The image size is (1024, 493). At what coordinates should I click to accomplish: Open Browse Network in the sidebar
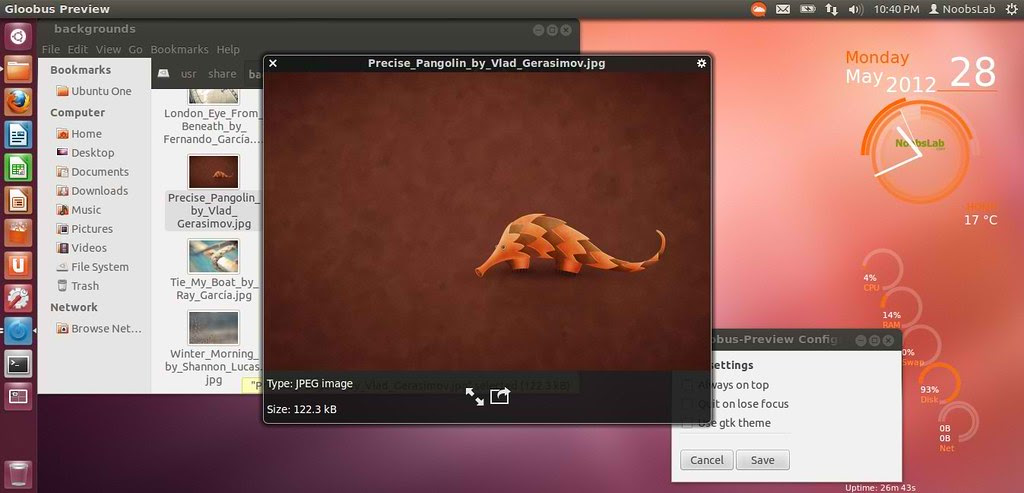point(99,328)
